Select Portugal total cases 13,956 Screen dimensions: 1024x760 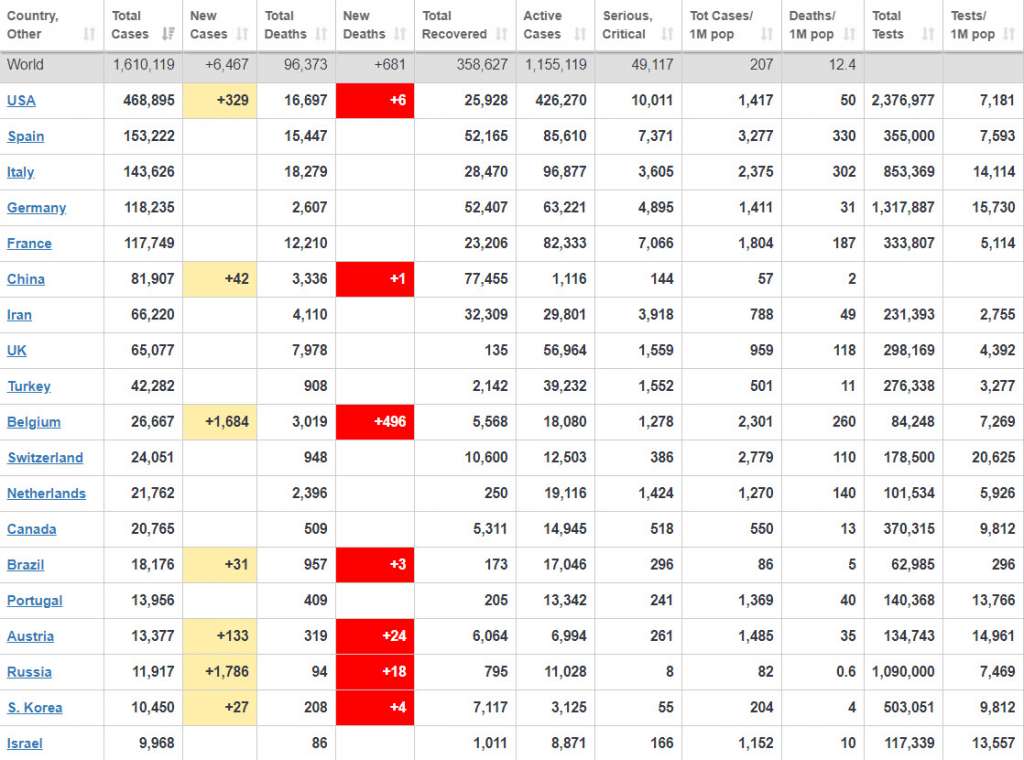click(x=153, y=601)
